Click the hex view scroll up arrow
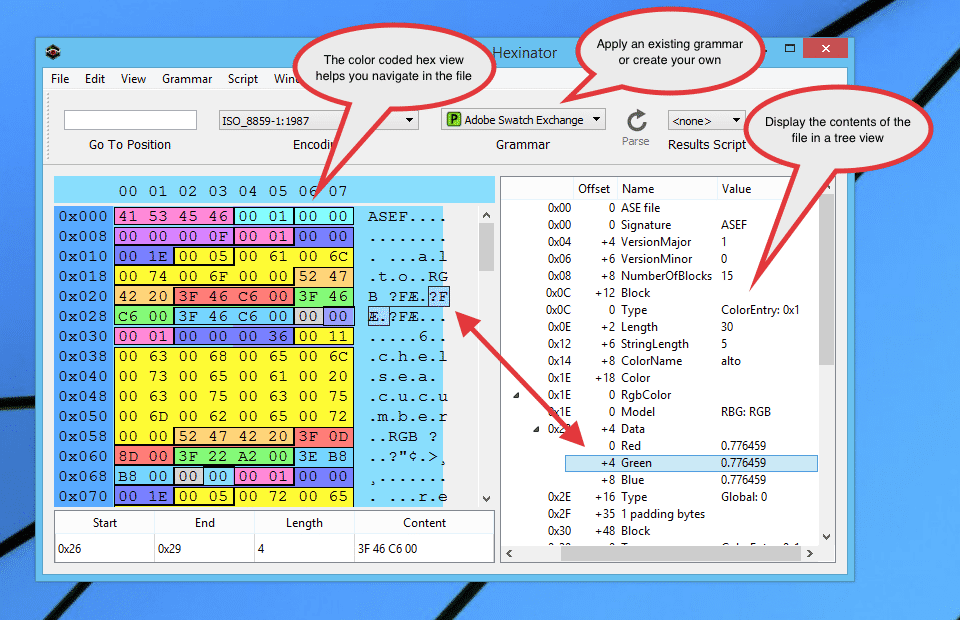This screenshot has width=960, height=620. pyautogui.click(x=486, y=215)
